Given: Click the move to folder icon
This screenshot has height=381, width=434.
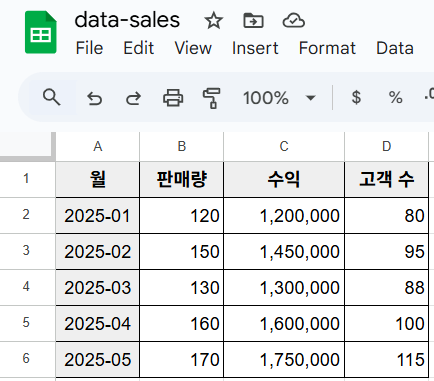Looking at the screenshot, I should (253, 21).
